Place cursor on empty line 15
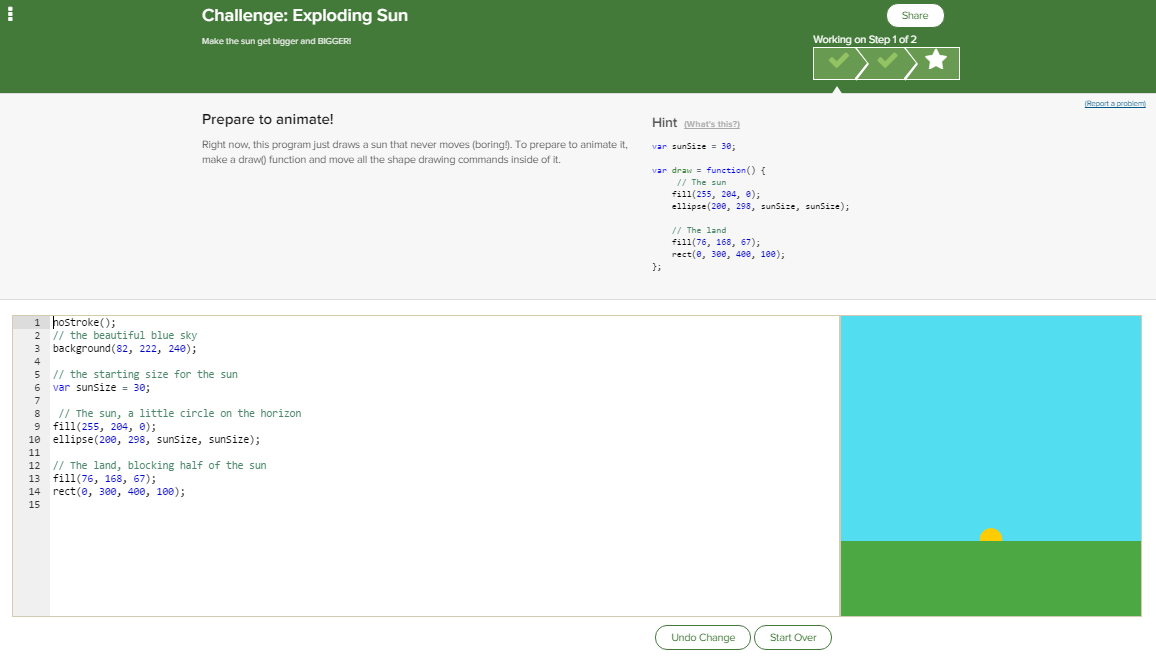Viewport: 1156px width, 658px height. (x=200, y=505)
